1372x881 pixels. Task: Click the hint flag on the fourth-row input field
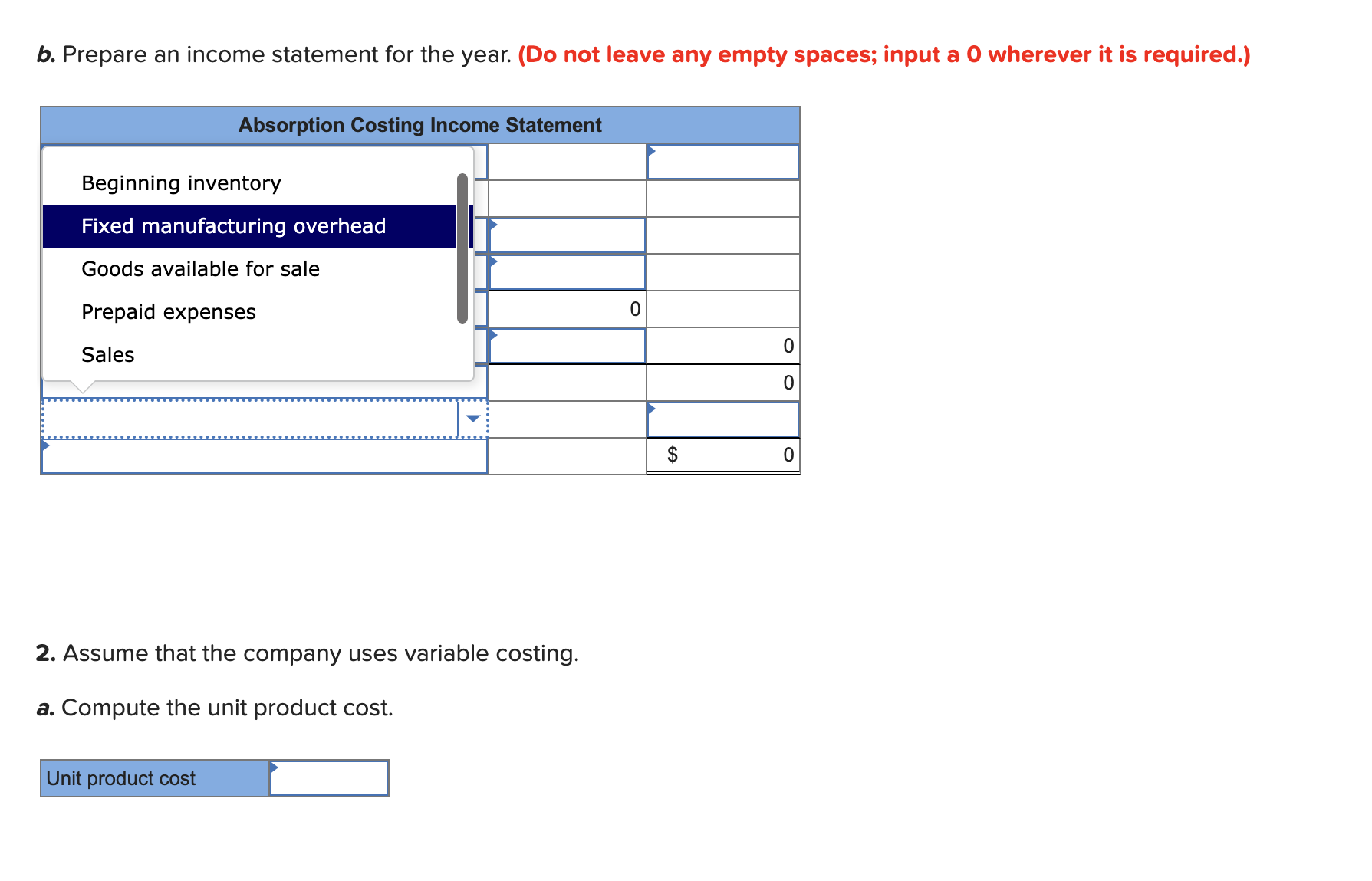tap(492, 261)
